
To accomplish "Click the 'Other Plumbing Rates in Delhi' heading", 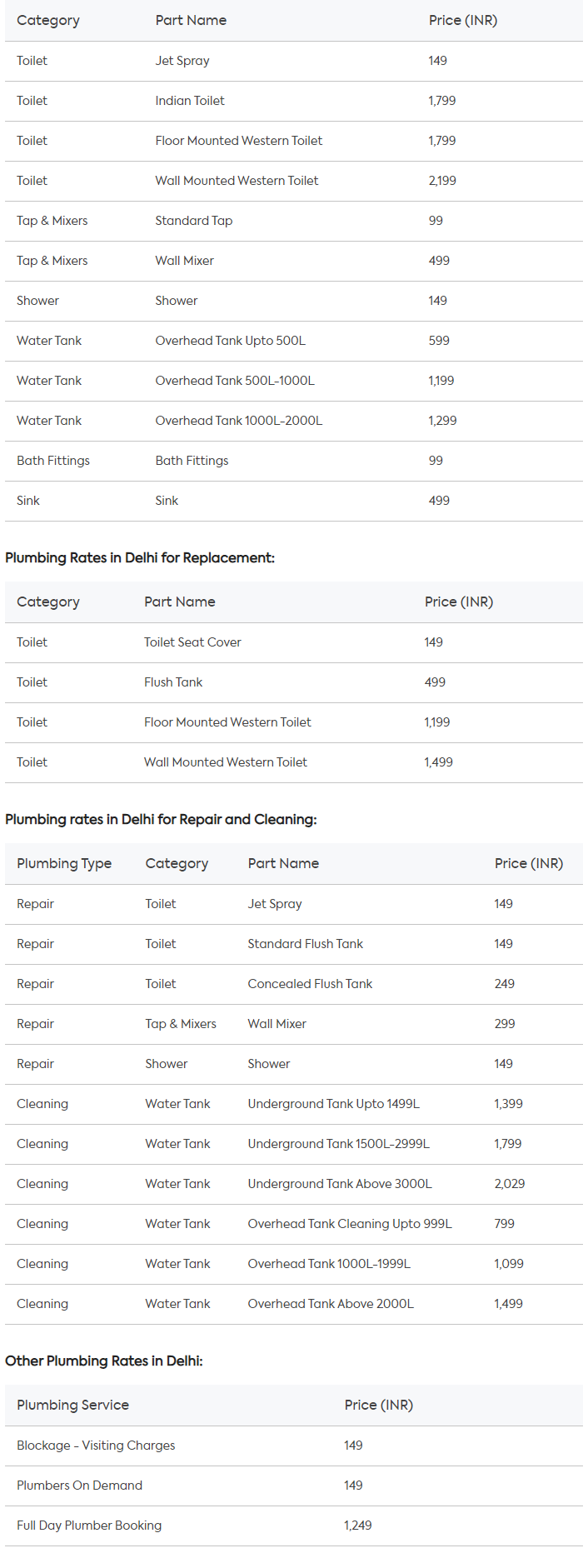I will [x=104, y=1361].
